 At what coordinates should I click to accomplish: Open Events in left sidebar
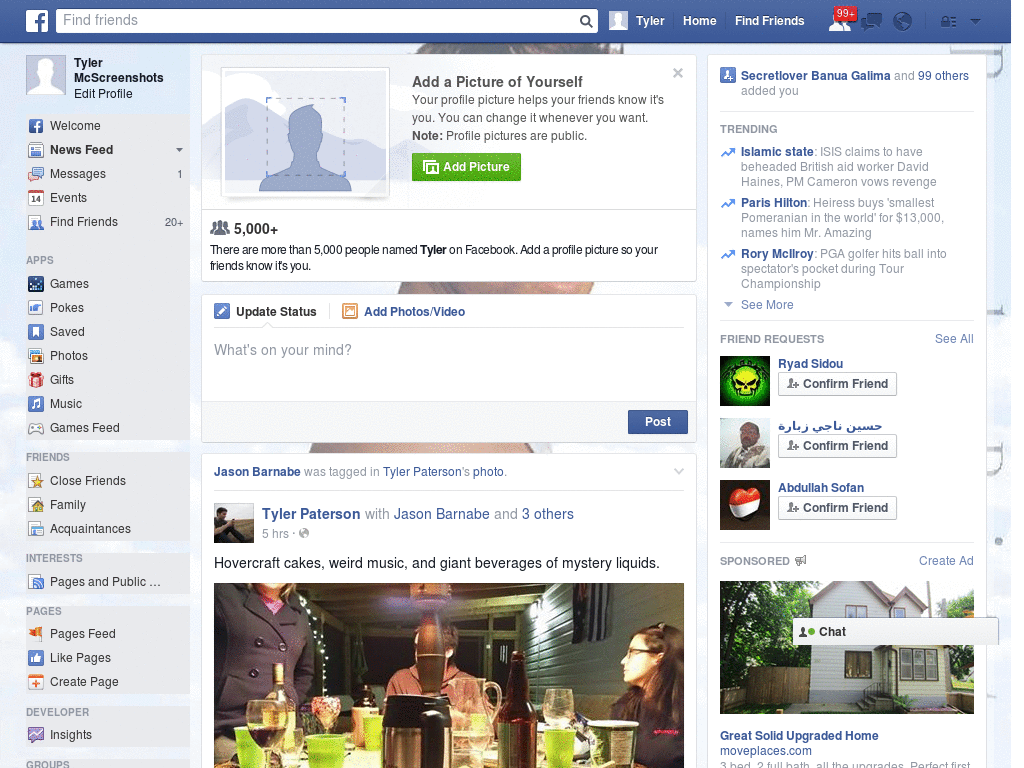[108, 198]
